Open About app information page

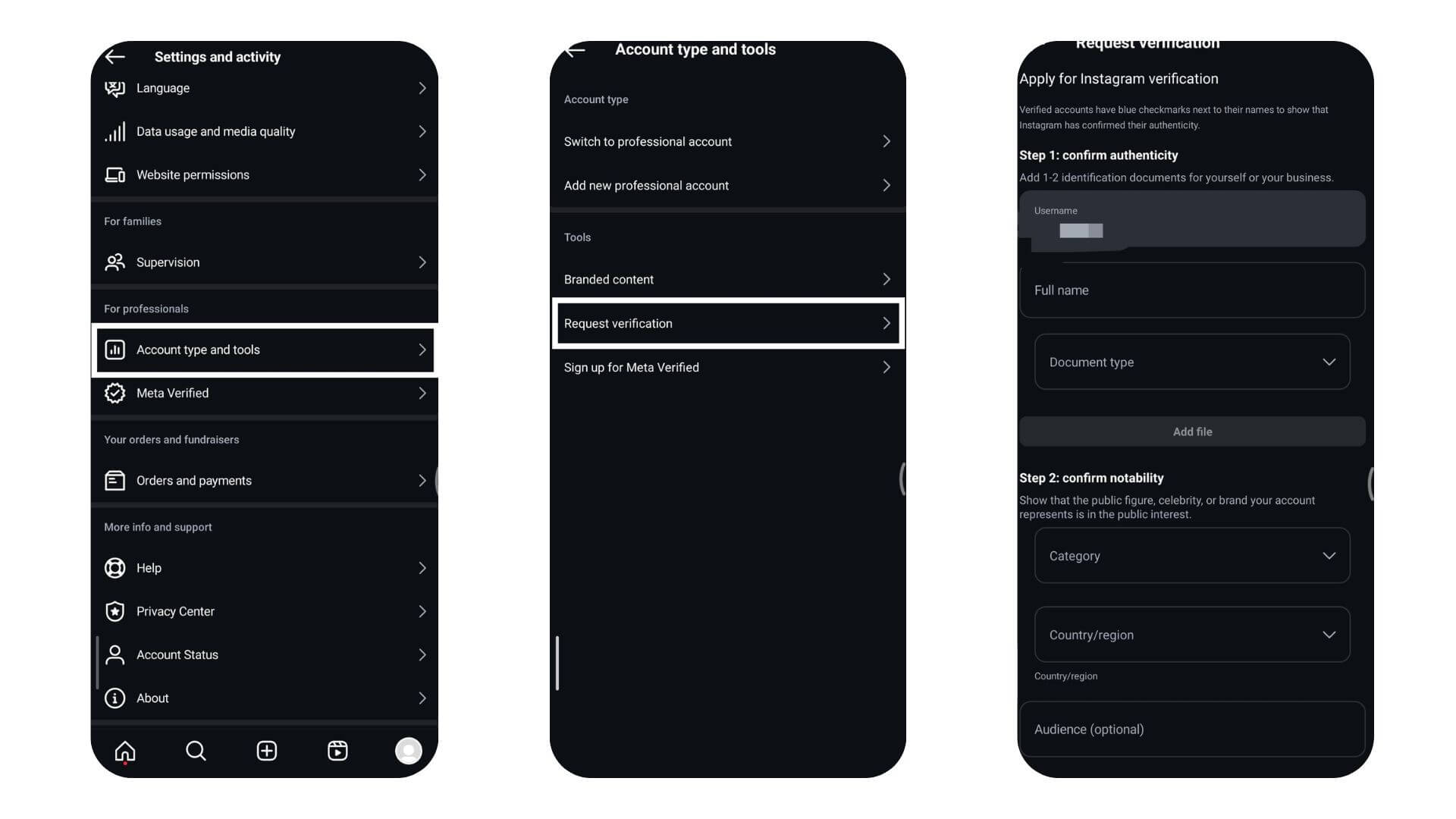[263, 697]
